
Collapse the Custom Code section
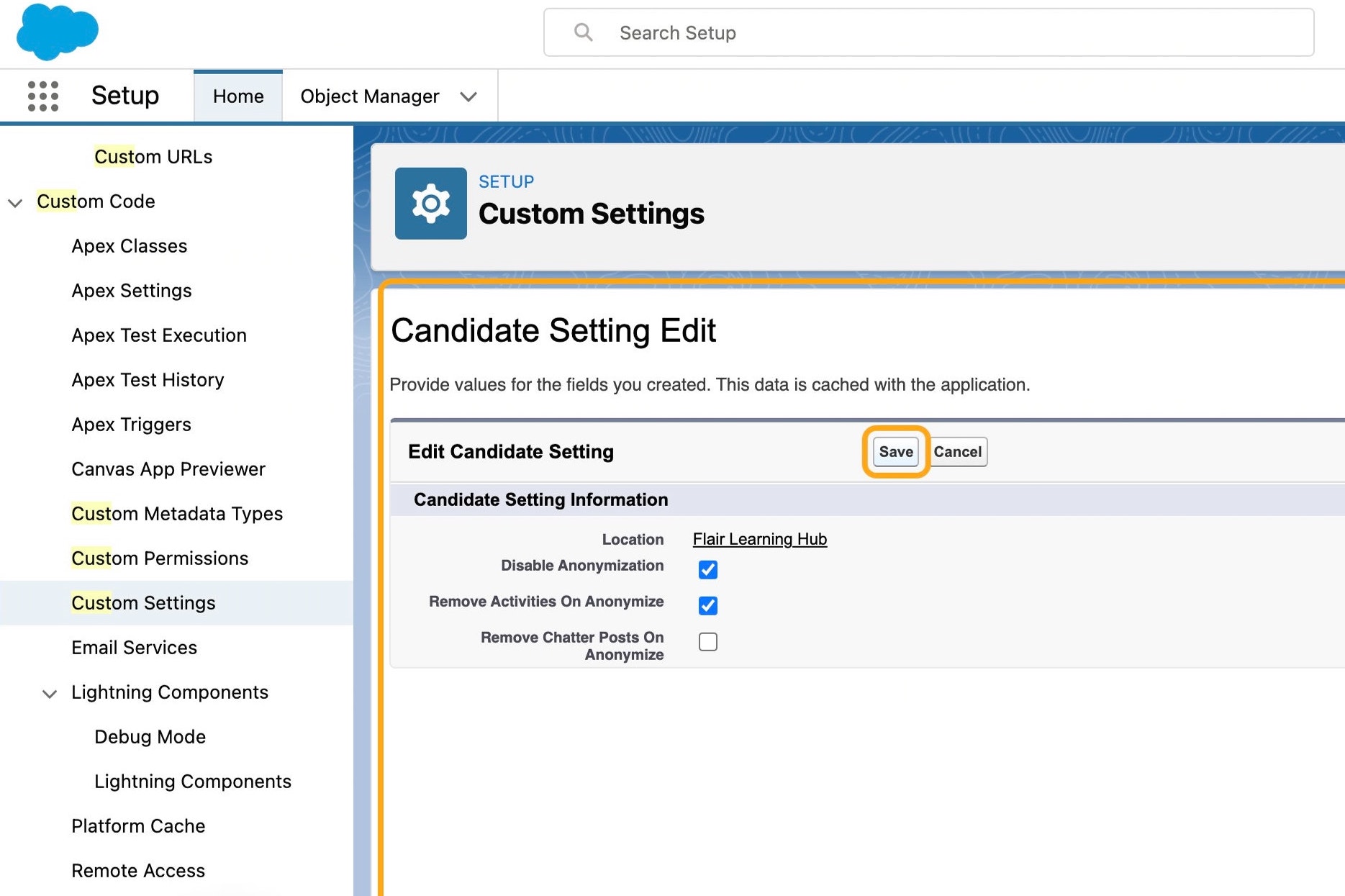click(x=15, y=202)
